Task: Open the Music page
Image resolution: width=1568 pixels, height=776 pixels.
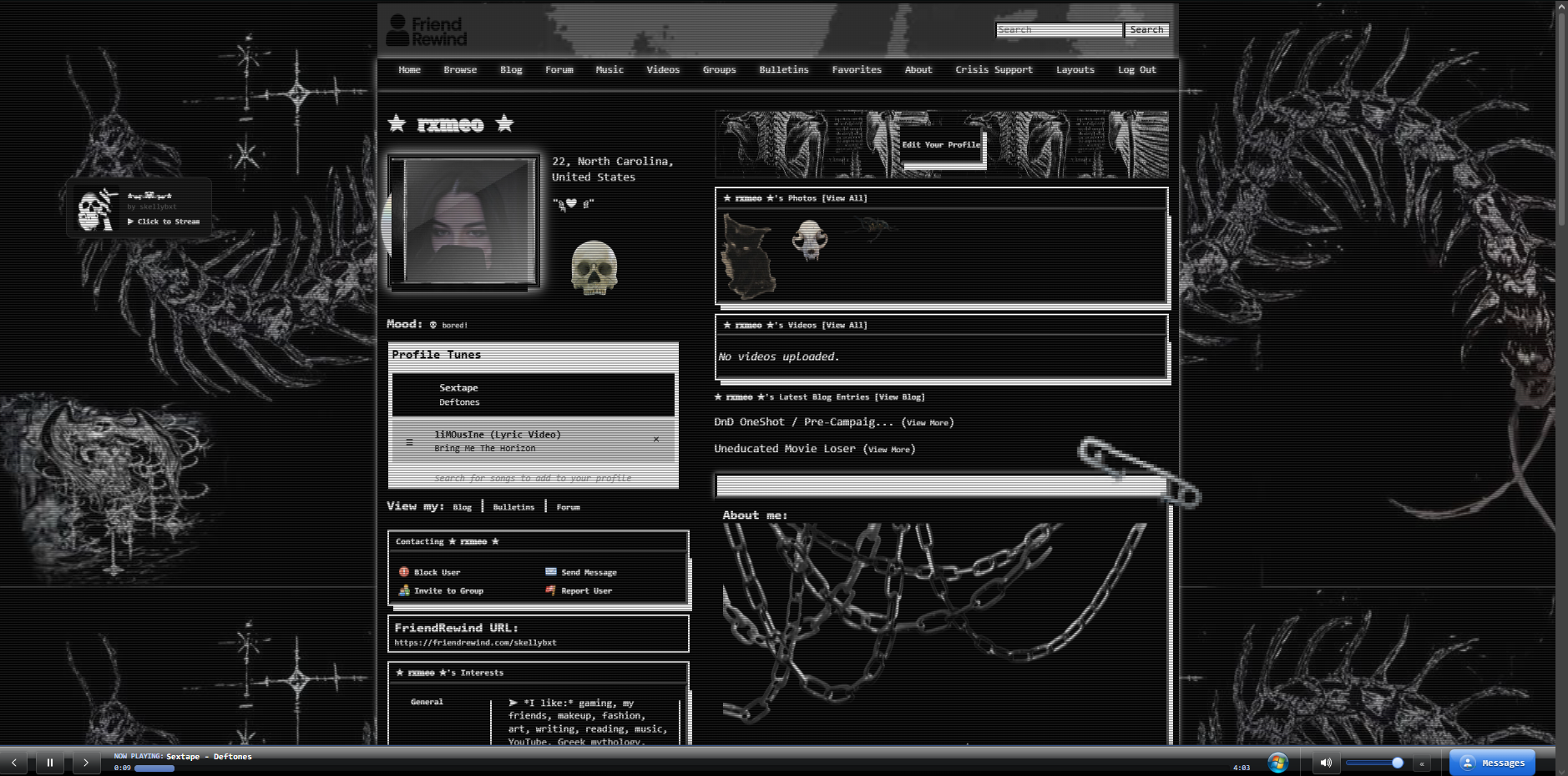Action: [x=609, y=70]
